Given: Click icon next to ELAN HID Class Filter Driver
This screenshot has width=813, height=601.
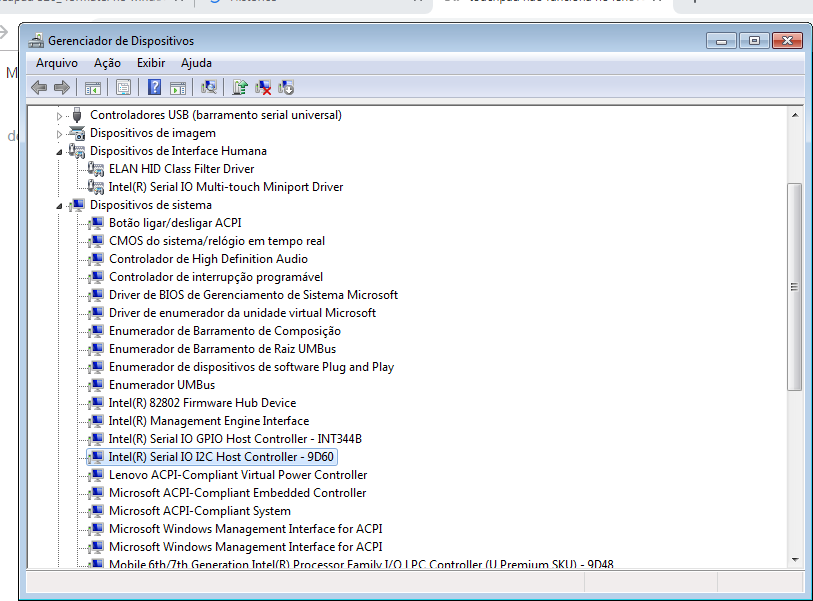Looking at the screenshot, I should pyautogui.click(x=96, y=169).
